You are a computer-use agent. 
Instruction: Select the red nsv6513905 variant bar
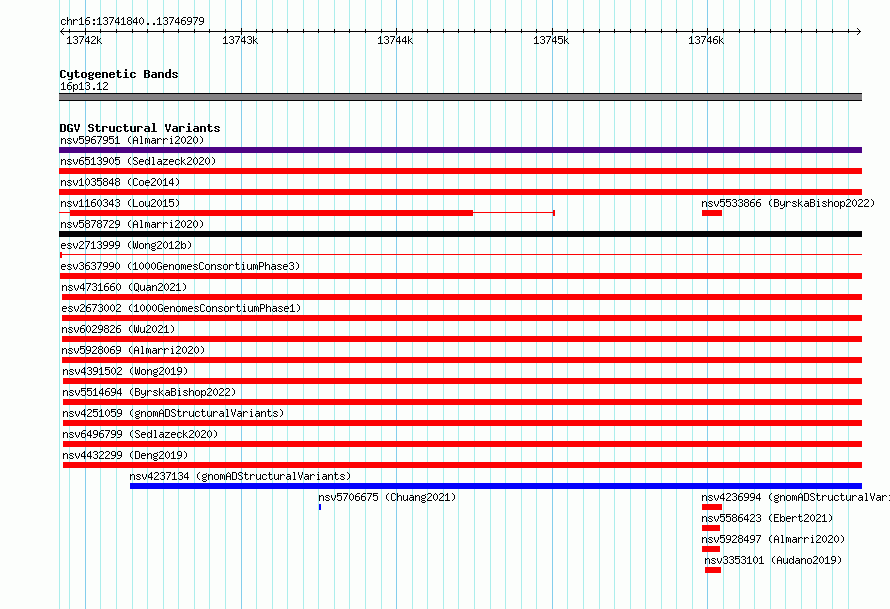click(460, 171)
